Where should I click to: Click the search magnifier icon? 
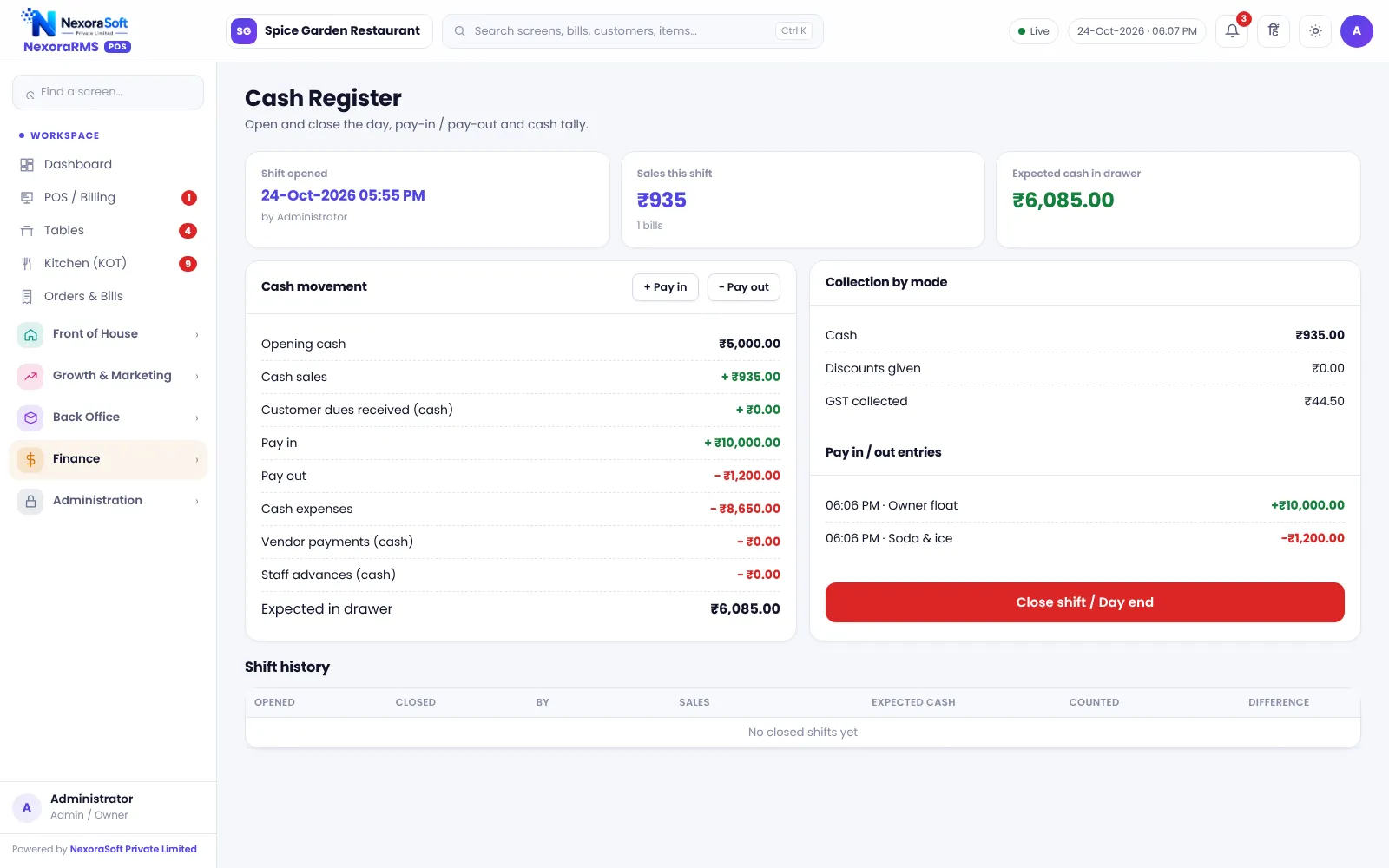460,31
